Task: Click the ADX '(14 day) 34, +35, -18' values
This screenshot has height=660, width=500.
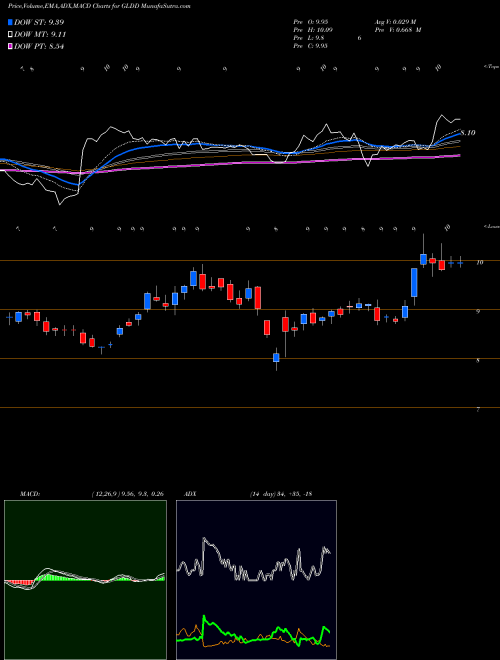Action: (x=281, y=494)
